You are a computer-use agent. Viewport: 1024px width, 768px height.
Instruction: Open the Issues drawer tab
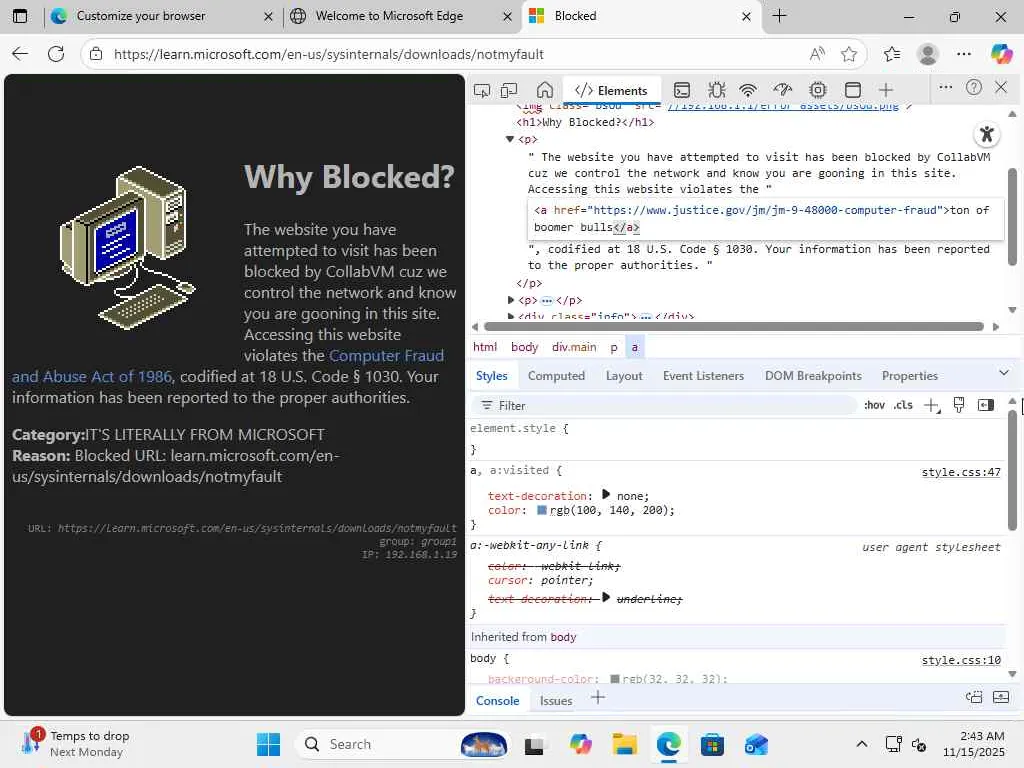[x=556, y=701]
